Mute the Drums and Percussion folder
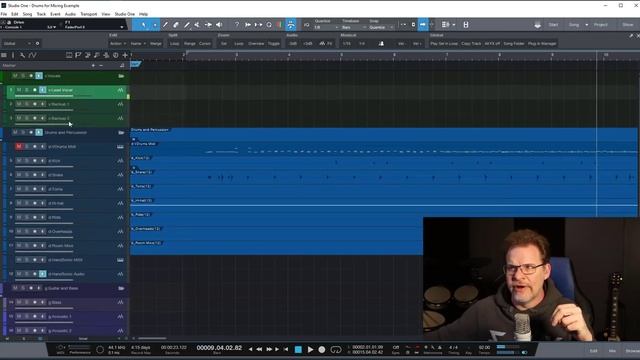640x360 pixels. tap(15, 132)
